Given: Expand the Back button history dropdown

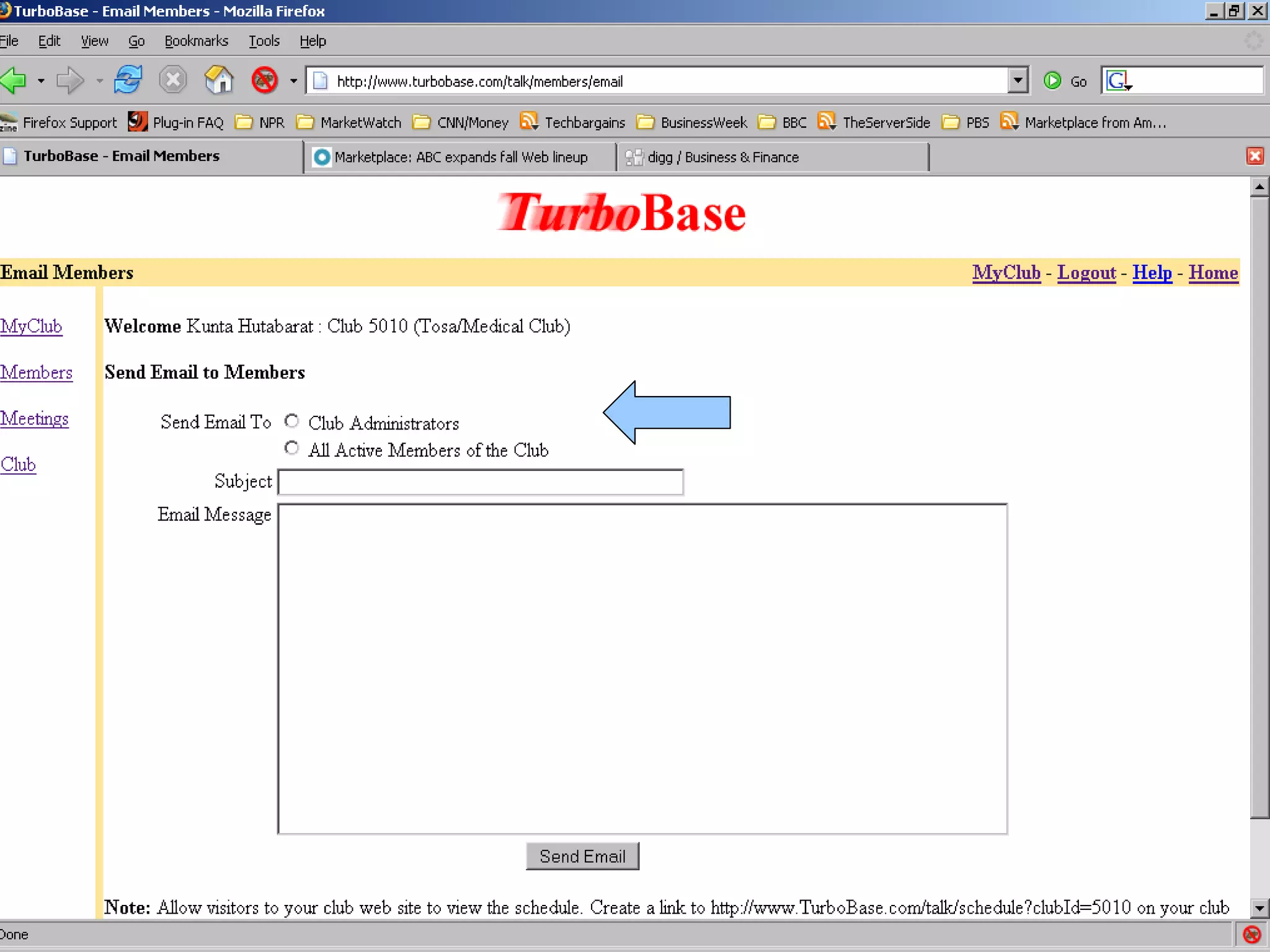Looking at the screenshot, I should click(x=41, y=81).
